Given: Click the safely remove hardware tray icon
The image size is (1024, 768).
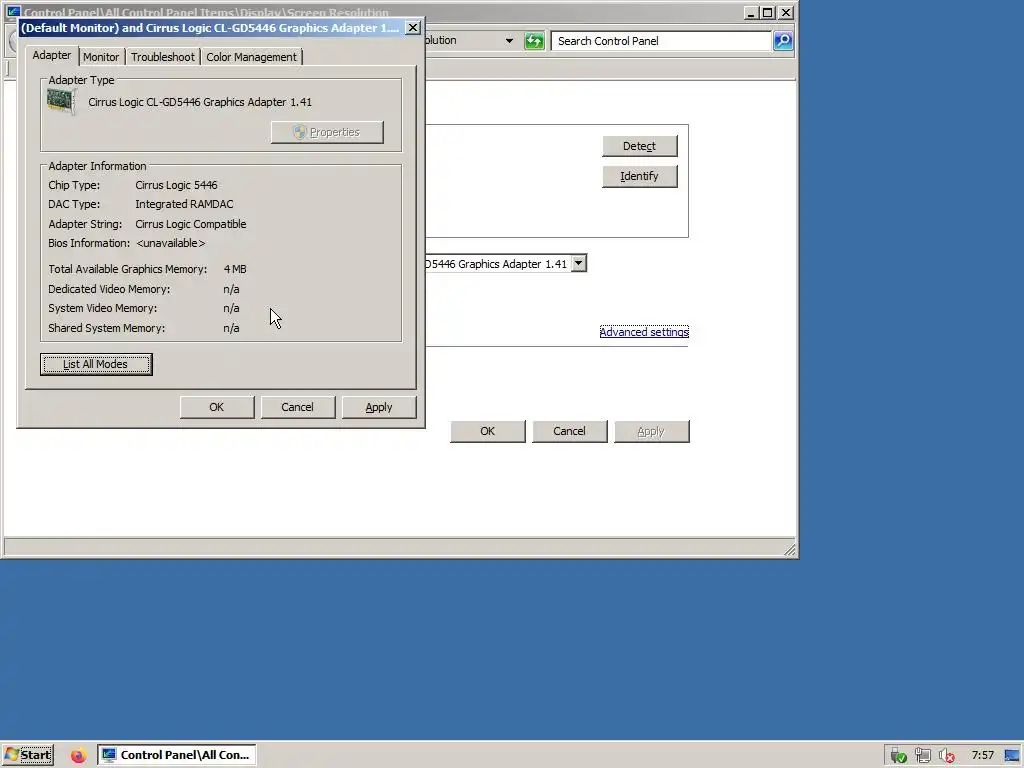Looking at the screenshot, I should coord(899,756).
